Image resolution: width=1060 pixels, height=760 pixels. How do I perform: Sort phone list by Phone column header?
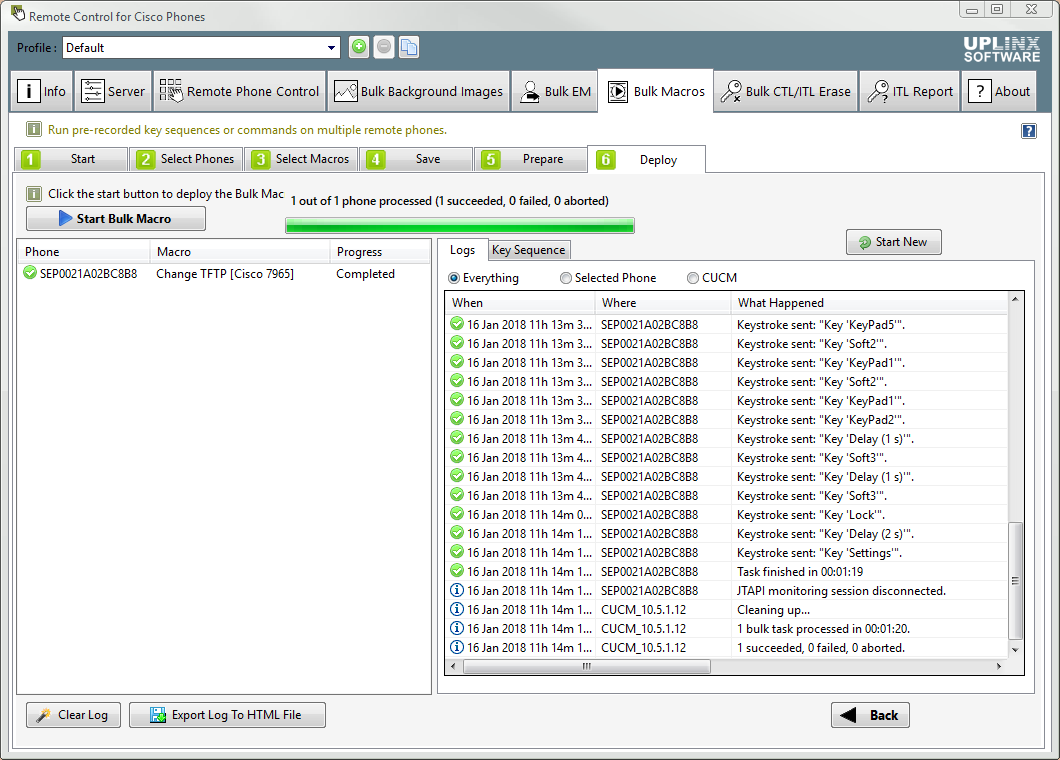point(83,252)
